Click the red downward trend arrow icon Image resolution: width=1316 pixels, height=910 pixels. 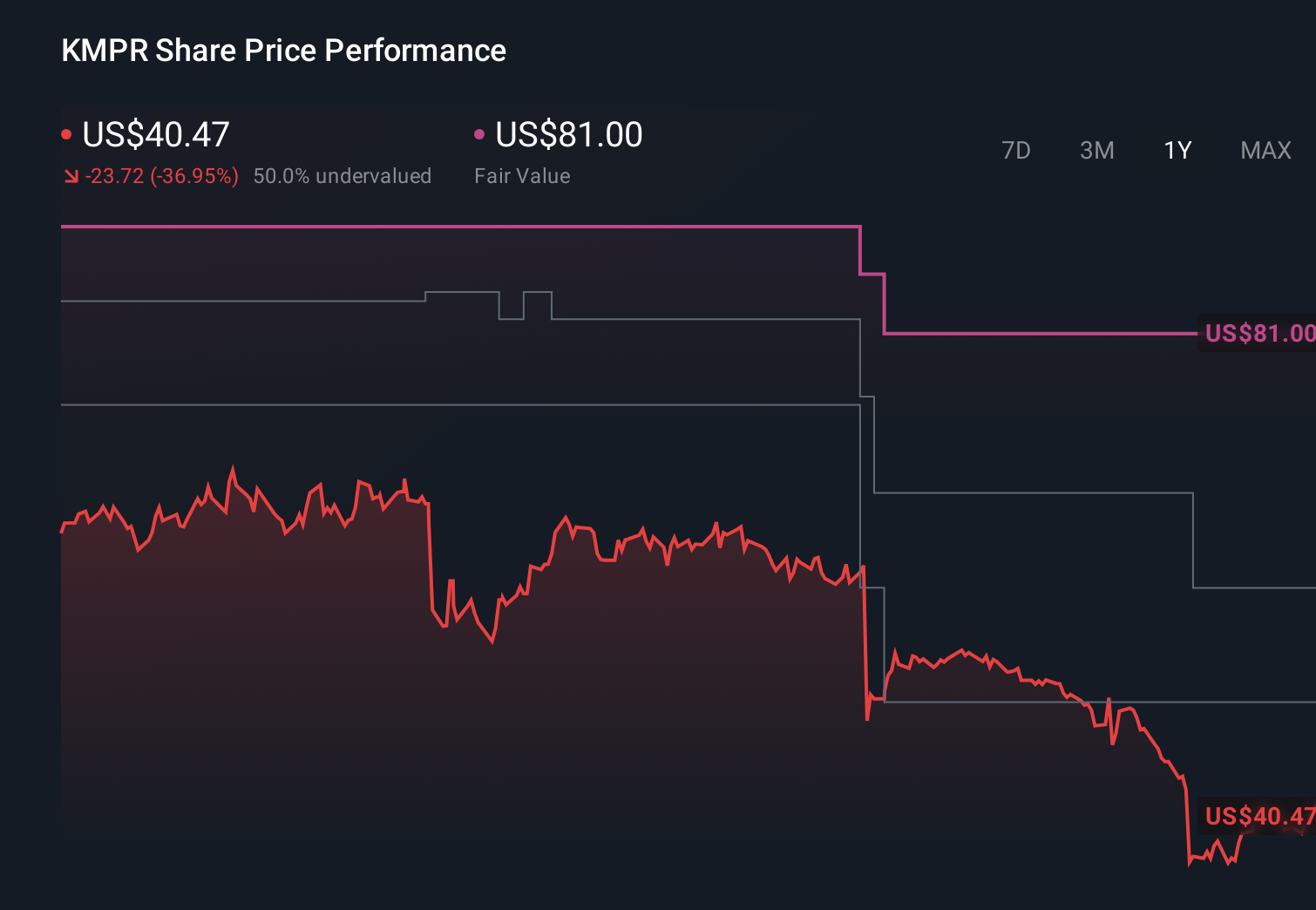pos(71,175)
